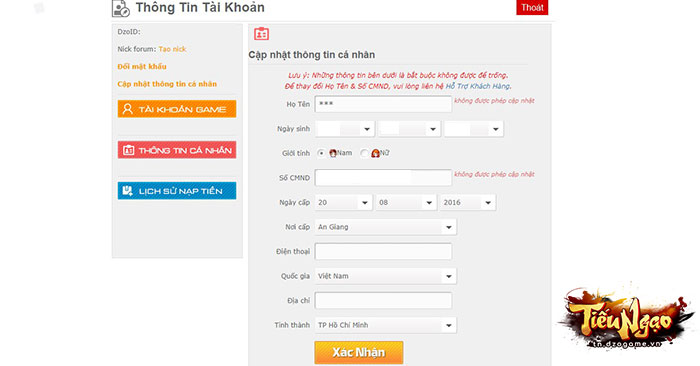Viewport: 700px width, 366px height.
Task: Click the Xác Nhận confirm button
Action: tap(359, 353)
